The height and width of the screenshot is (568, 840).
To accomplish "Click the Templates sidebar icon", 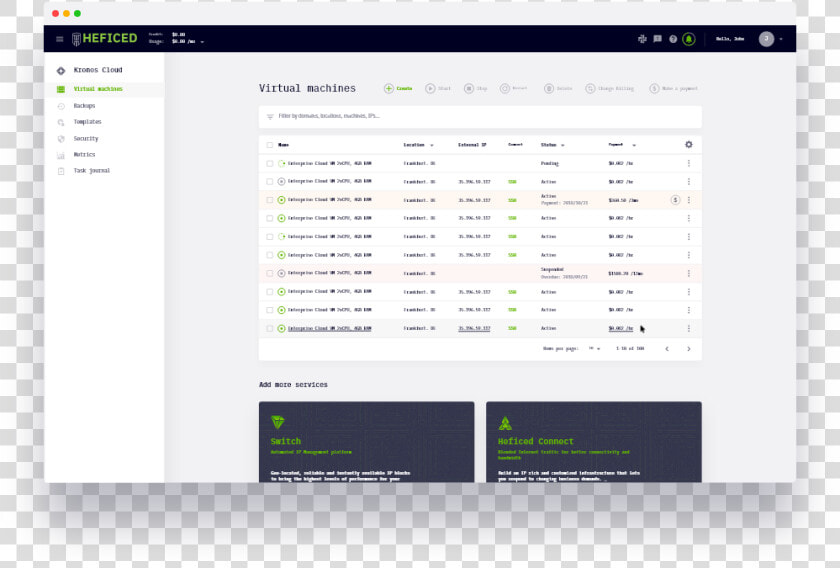I will pyautogui.click(x=61, y=122).
